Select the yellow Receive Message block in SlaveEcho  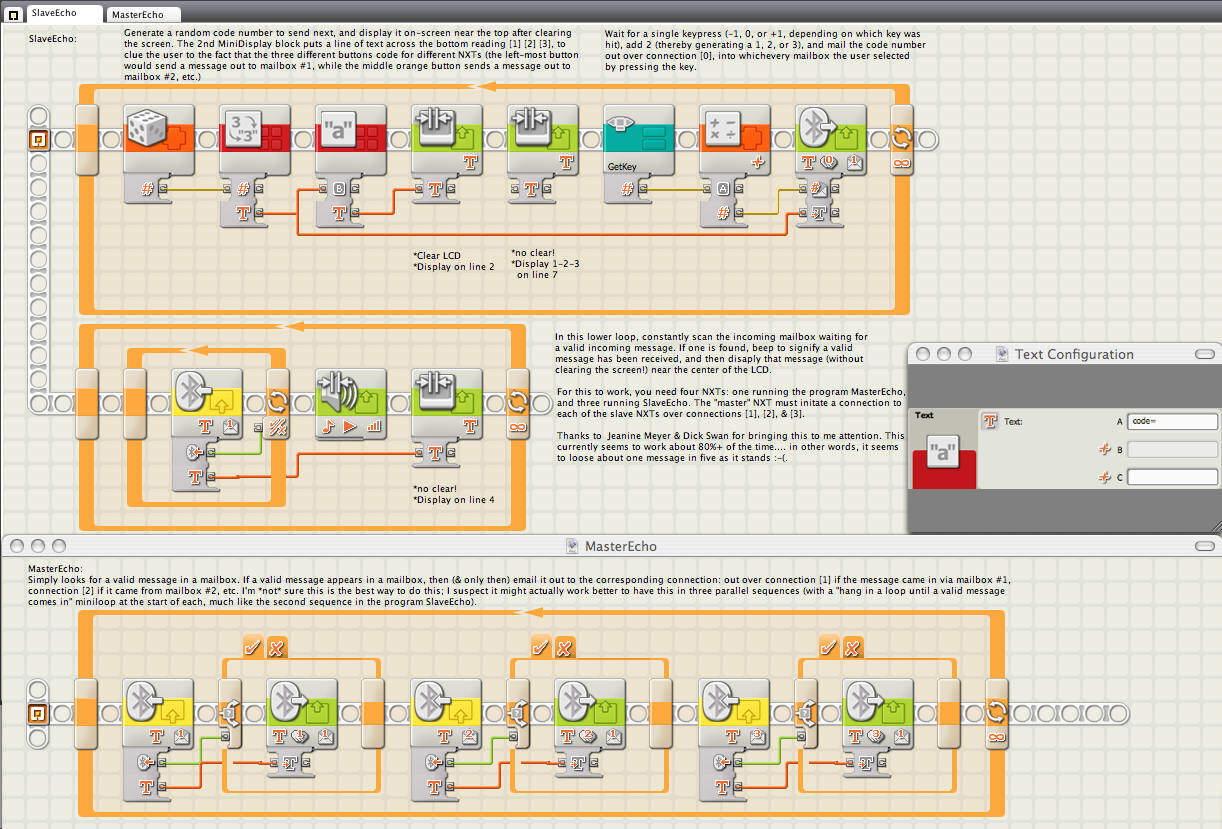point(208,402)
